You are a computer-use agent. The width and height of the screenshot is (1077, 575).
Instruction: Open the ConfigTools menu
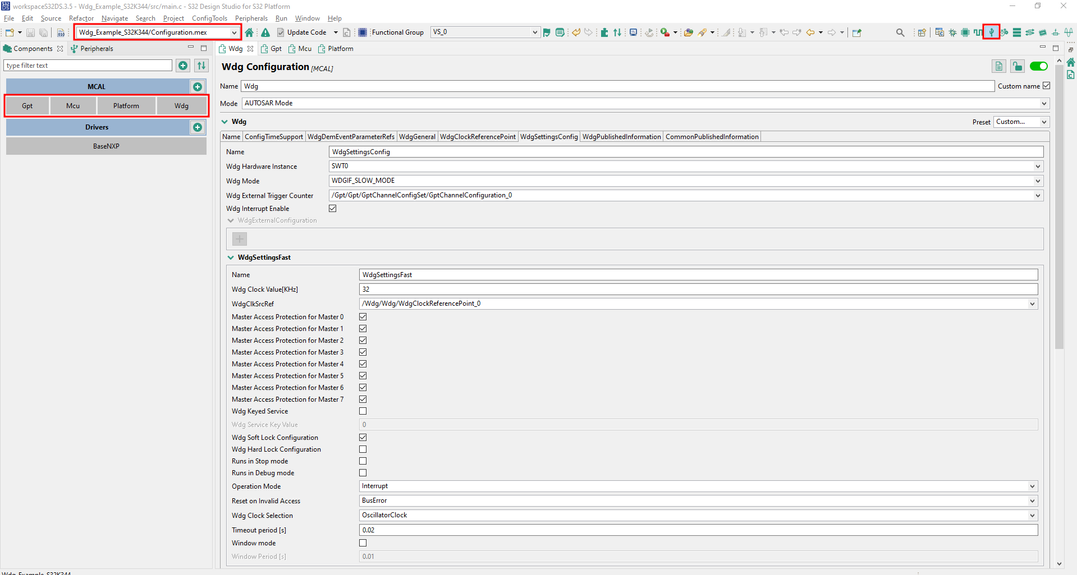[x=209, y=19]
